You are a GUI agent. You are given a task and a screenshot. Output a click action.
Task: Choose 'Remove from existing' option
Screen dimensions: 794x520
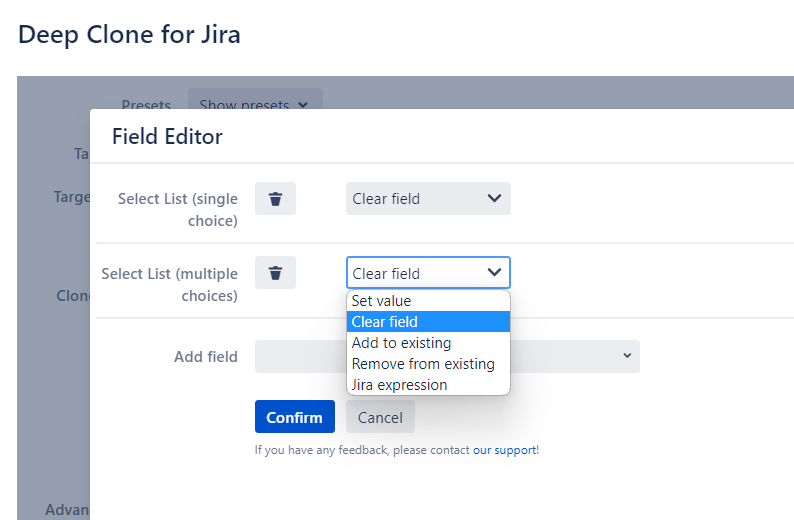tap(428, 364)
